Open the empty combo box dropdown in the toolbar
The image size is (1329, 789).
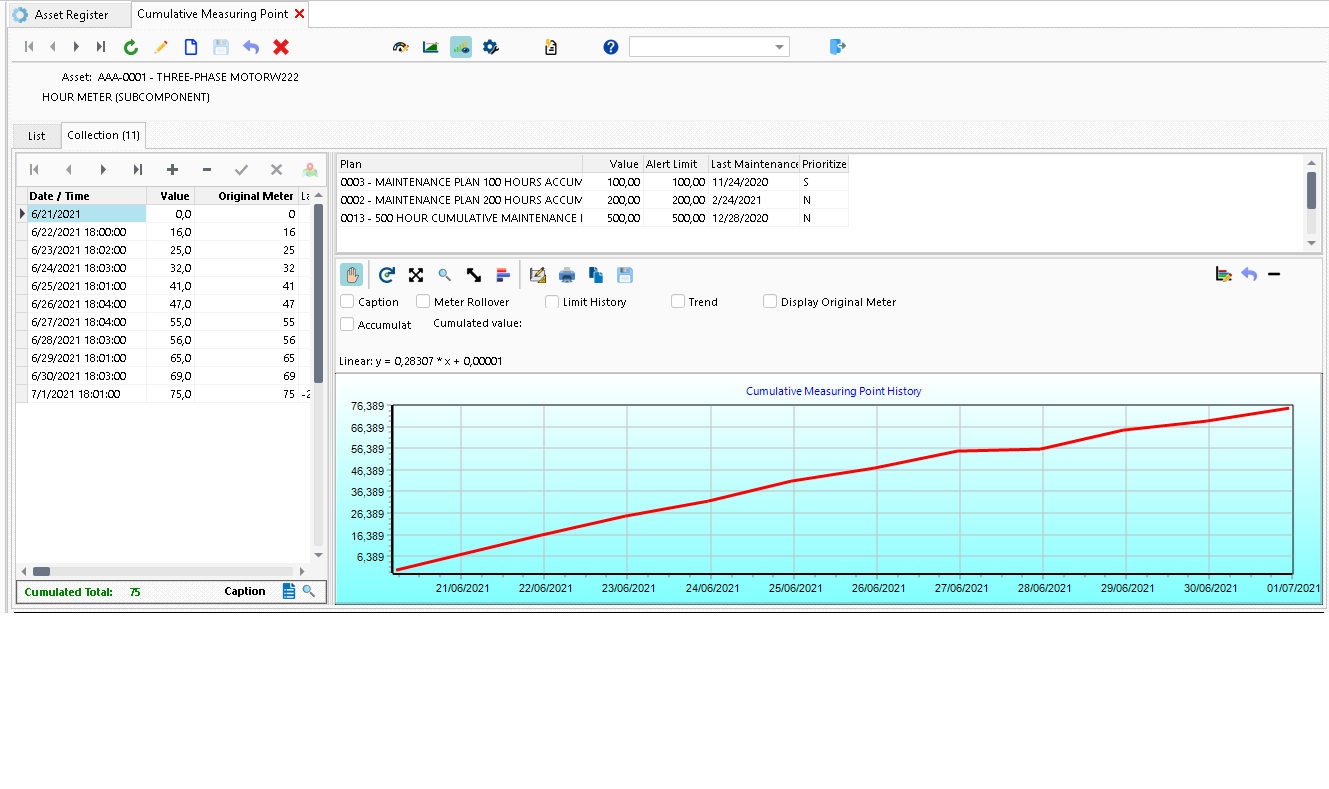tap(779, 46)
